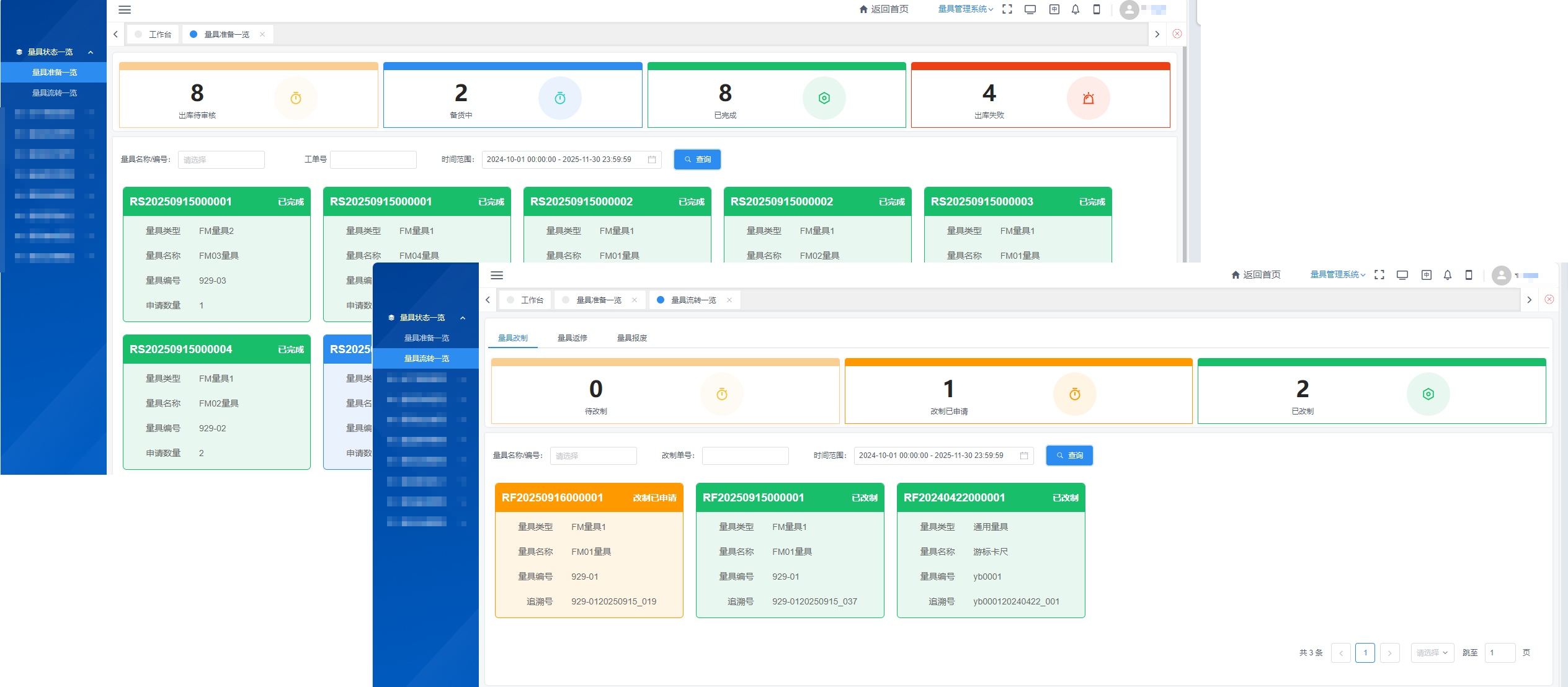
Task: Click red close-all tabs icon in lower window
Action: [x=1549, y=300]
